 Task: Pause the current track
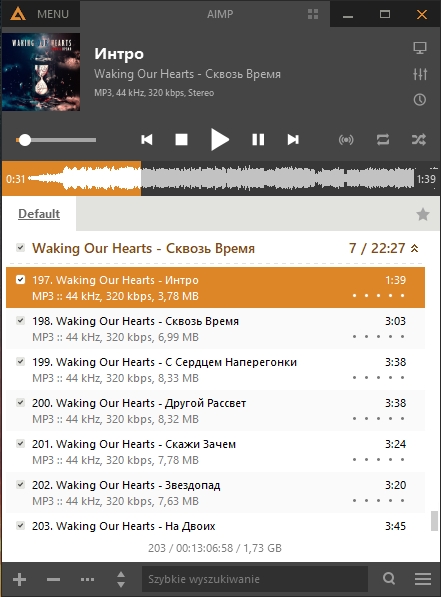click(258, 140)
